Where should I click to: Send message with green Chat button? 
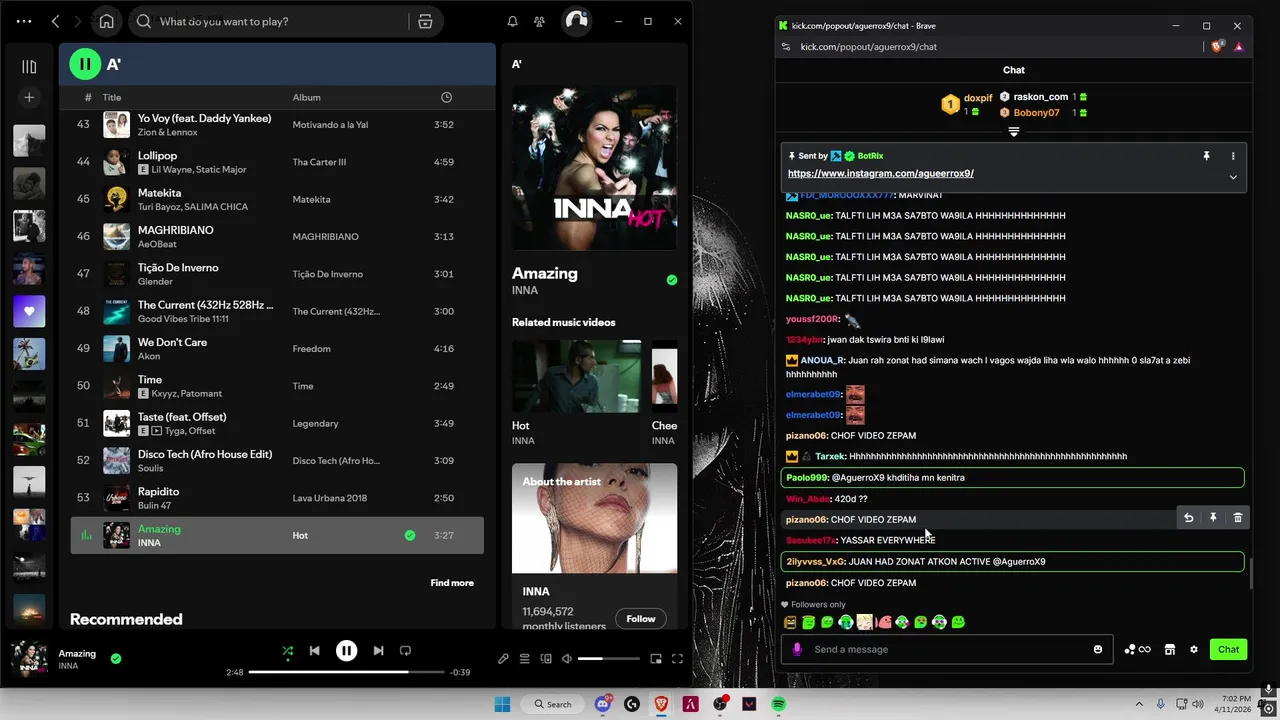tap(1229, 649)
